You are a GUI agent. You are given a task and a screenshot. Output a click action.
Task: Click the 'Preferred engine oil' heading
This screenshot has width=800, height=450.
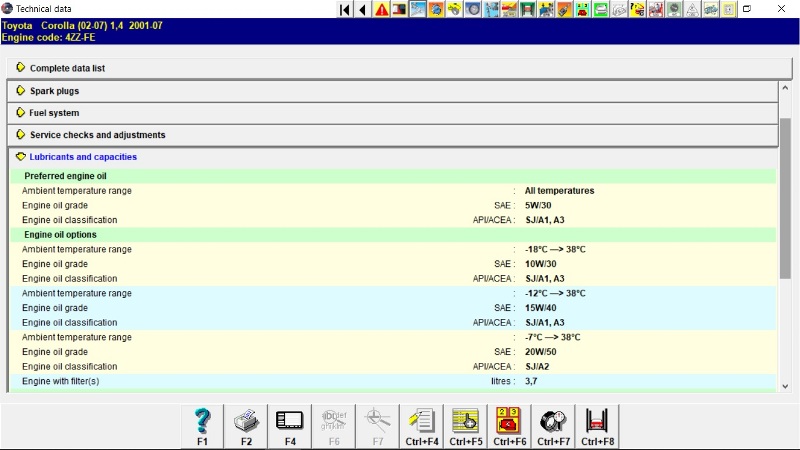[65, 176]
